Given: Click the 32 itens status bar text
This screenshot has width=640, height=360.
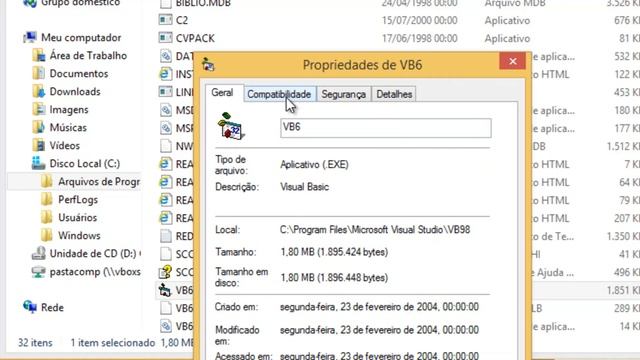Looking at the screenshot, I should (35, 343).
